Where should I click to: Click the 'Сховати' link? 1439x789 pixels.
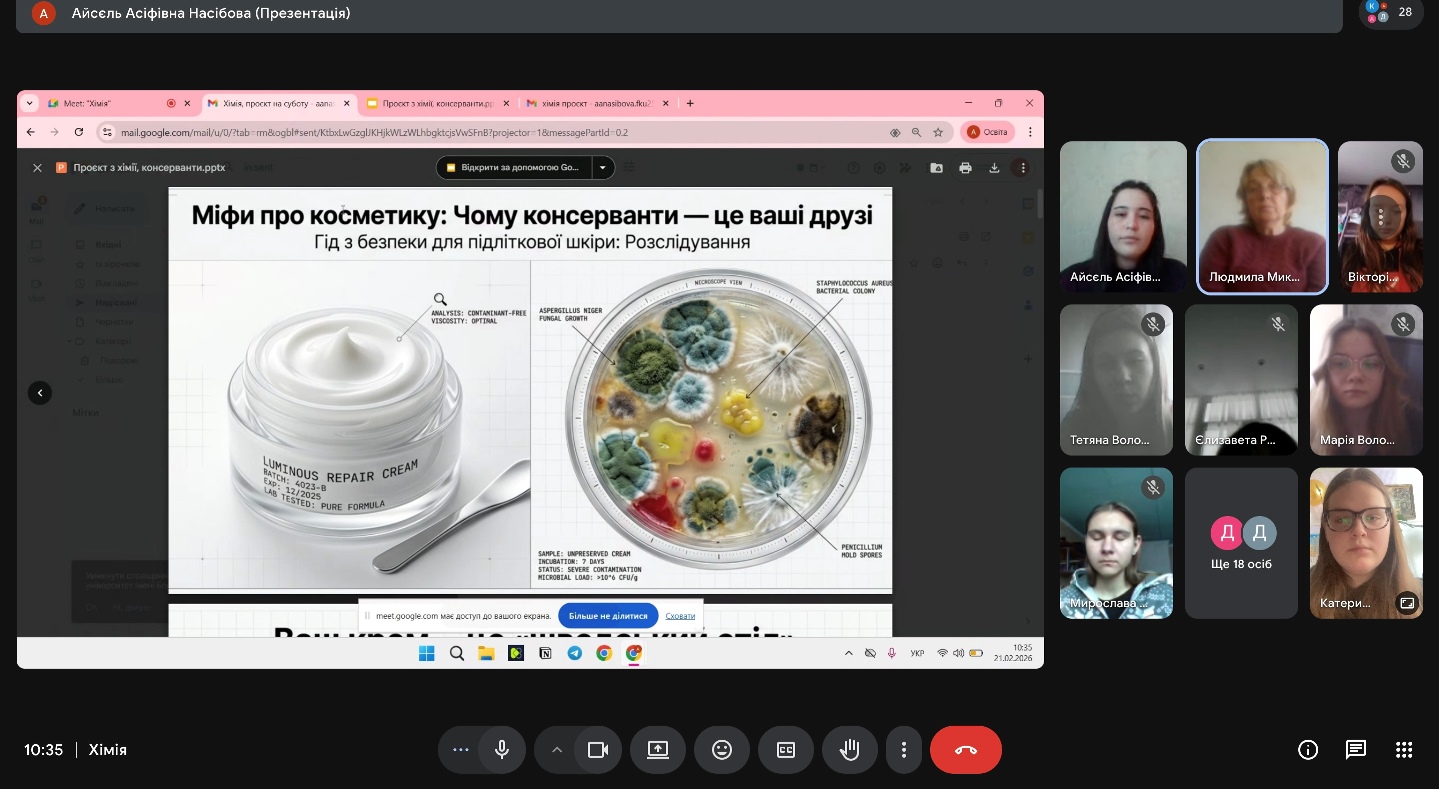[x=680, y=616]
